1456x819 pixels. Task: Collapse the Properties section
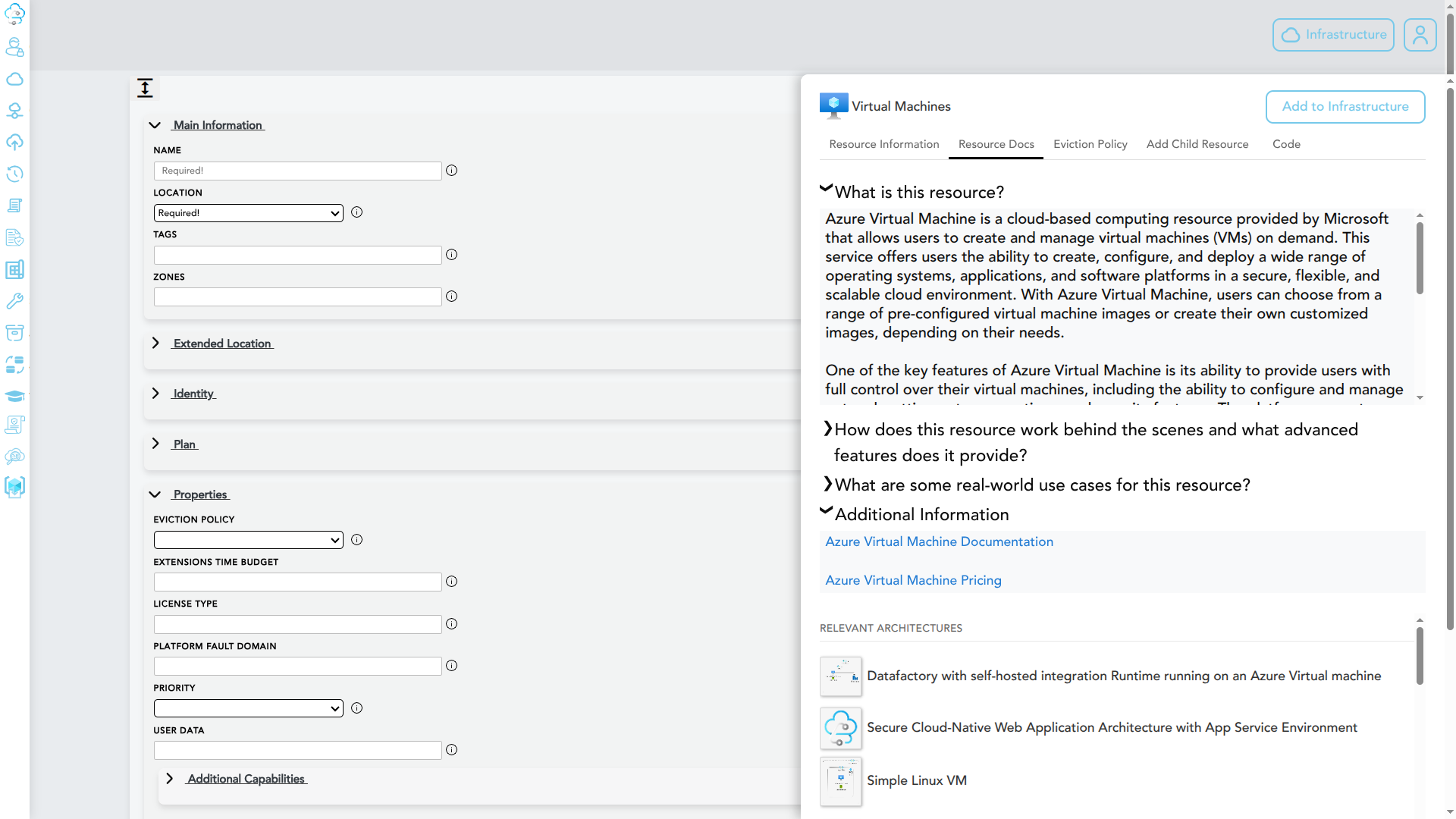point(155,494)
